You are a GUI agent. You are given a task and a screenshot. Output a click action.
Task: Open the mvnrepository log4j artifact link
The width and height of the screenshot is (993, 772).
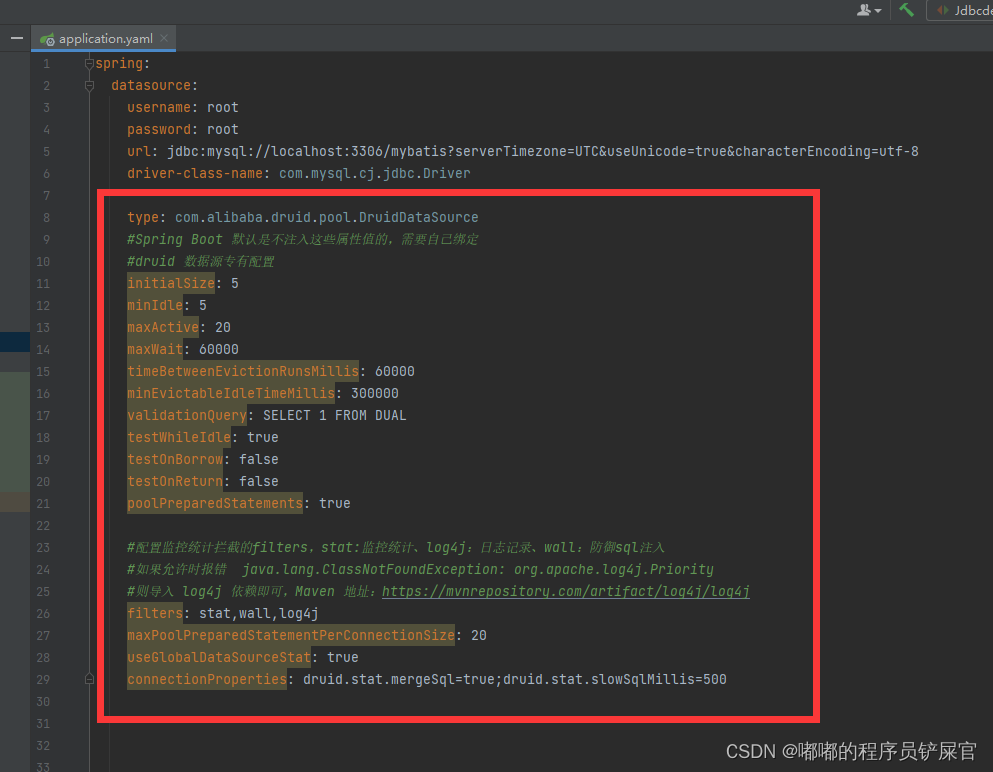566,592
